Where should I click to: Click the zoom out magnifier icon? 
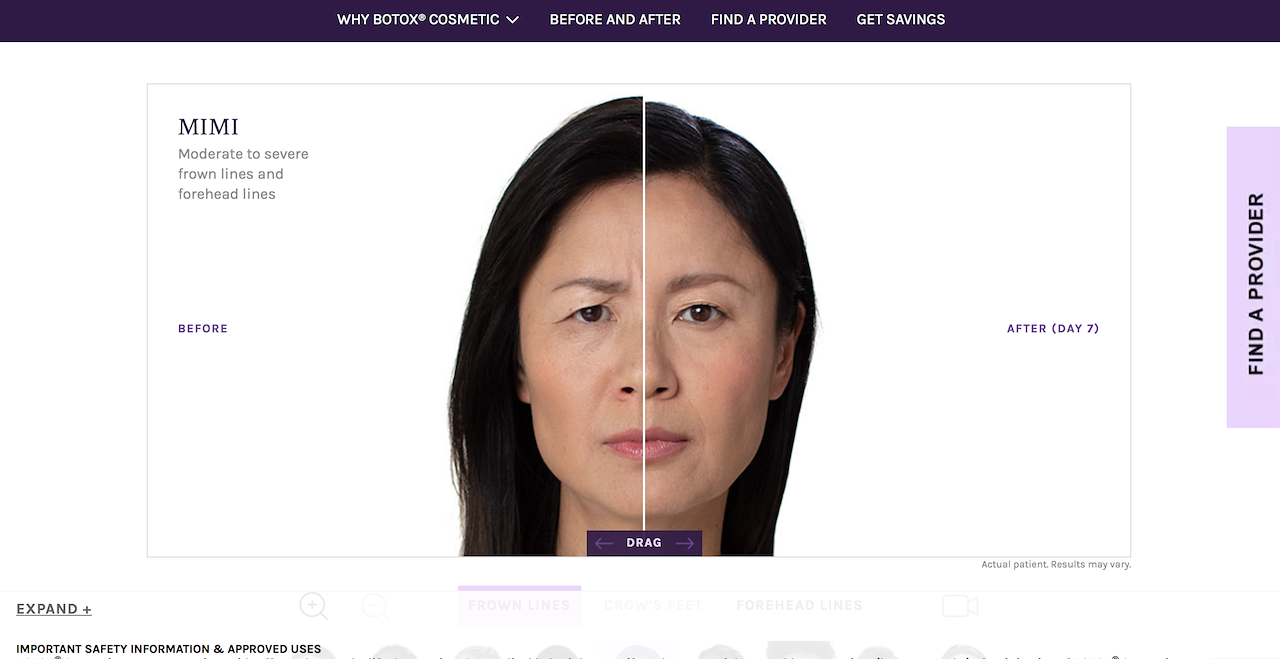[x=374, y=605]
